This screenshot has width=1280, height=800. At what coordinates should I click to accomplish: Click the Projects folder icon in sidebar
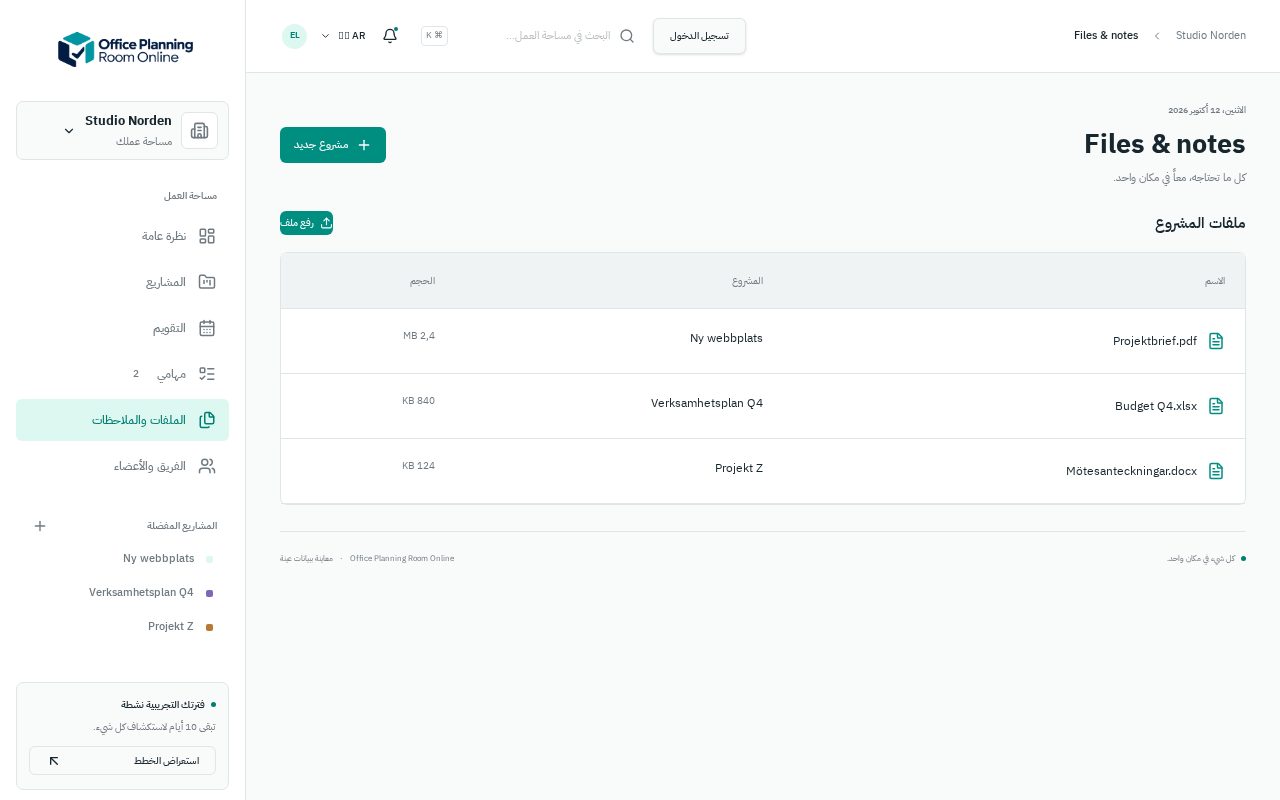coord(207,282)
